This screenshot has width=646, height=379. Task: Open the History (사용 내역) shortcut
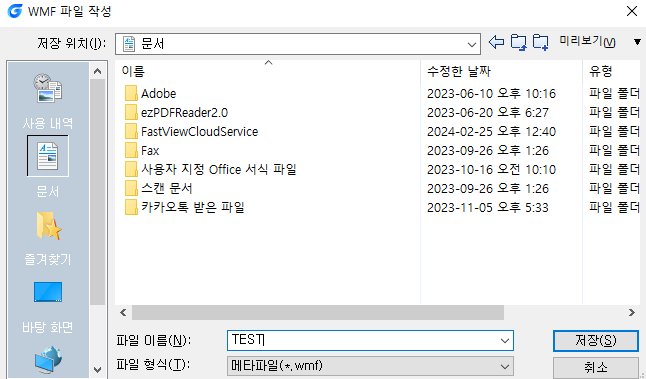coord(48,101)
